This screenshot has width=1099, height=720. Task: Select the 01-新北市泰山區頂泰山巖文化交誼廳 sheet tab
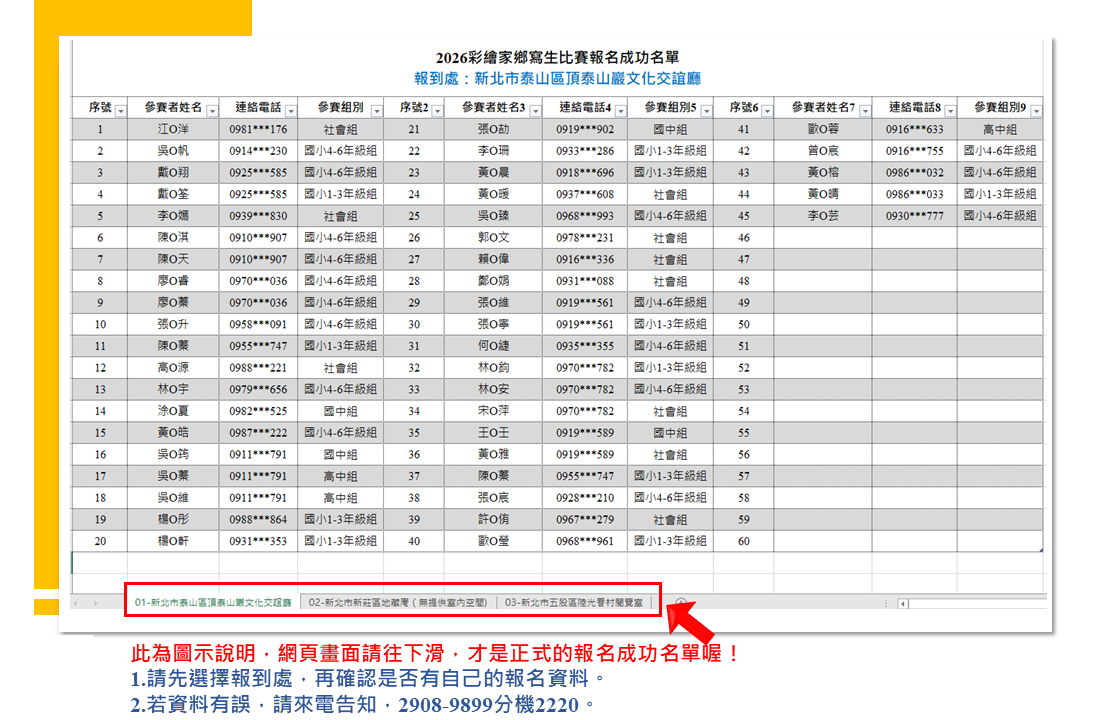click(212, 603)
